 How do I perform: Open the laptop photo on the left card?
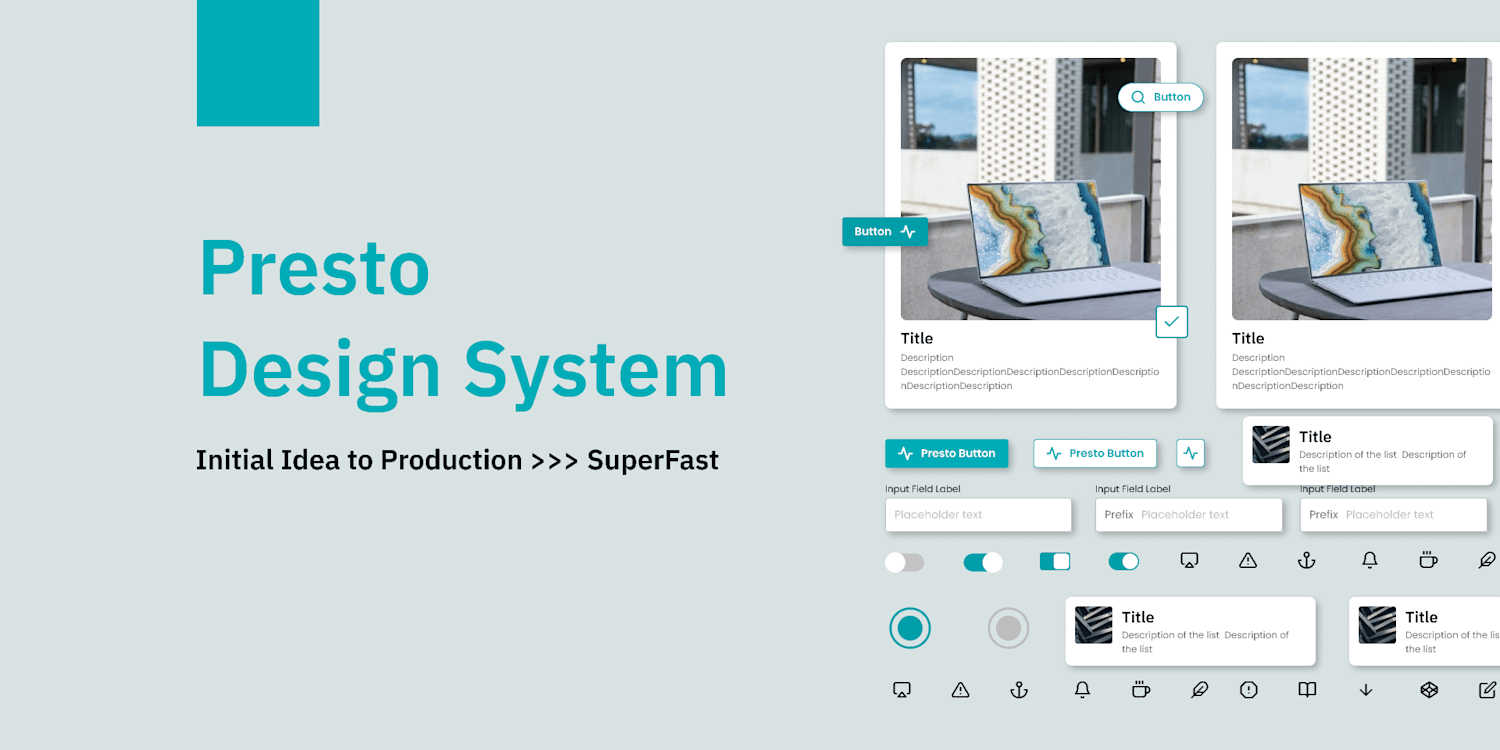point(1031,189)
